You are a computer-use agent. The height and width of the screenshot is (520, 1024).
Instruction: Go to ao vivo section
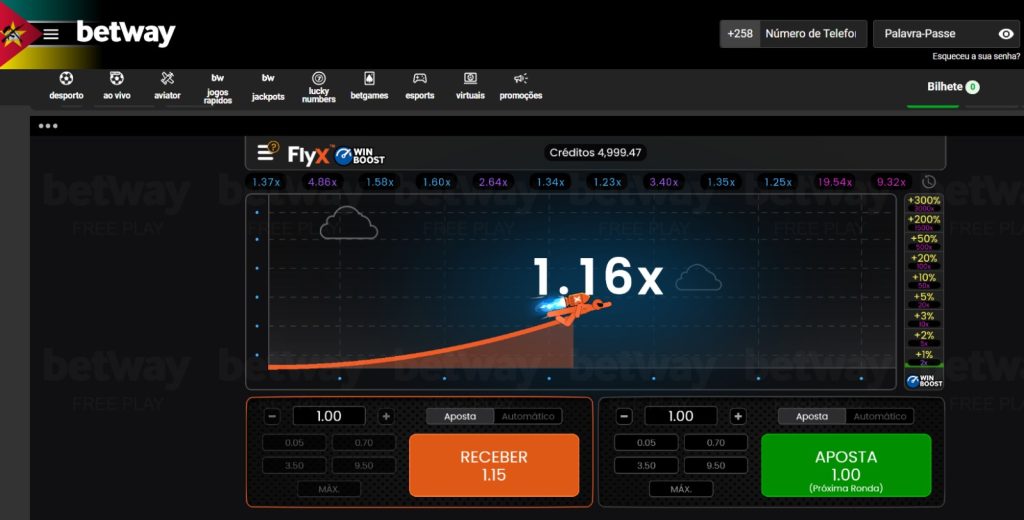click(117, 86)
